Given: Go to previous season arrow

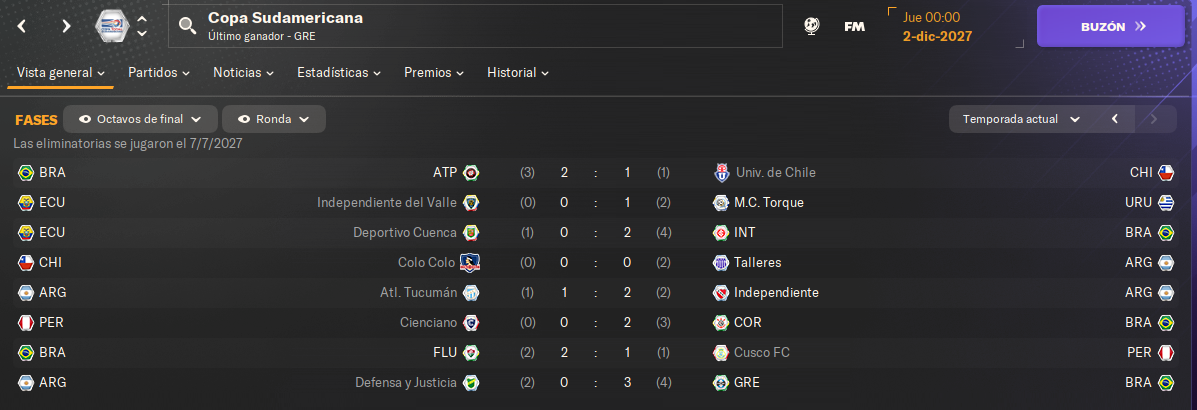Looking at the screenshot, I should [1115, 119].
